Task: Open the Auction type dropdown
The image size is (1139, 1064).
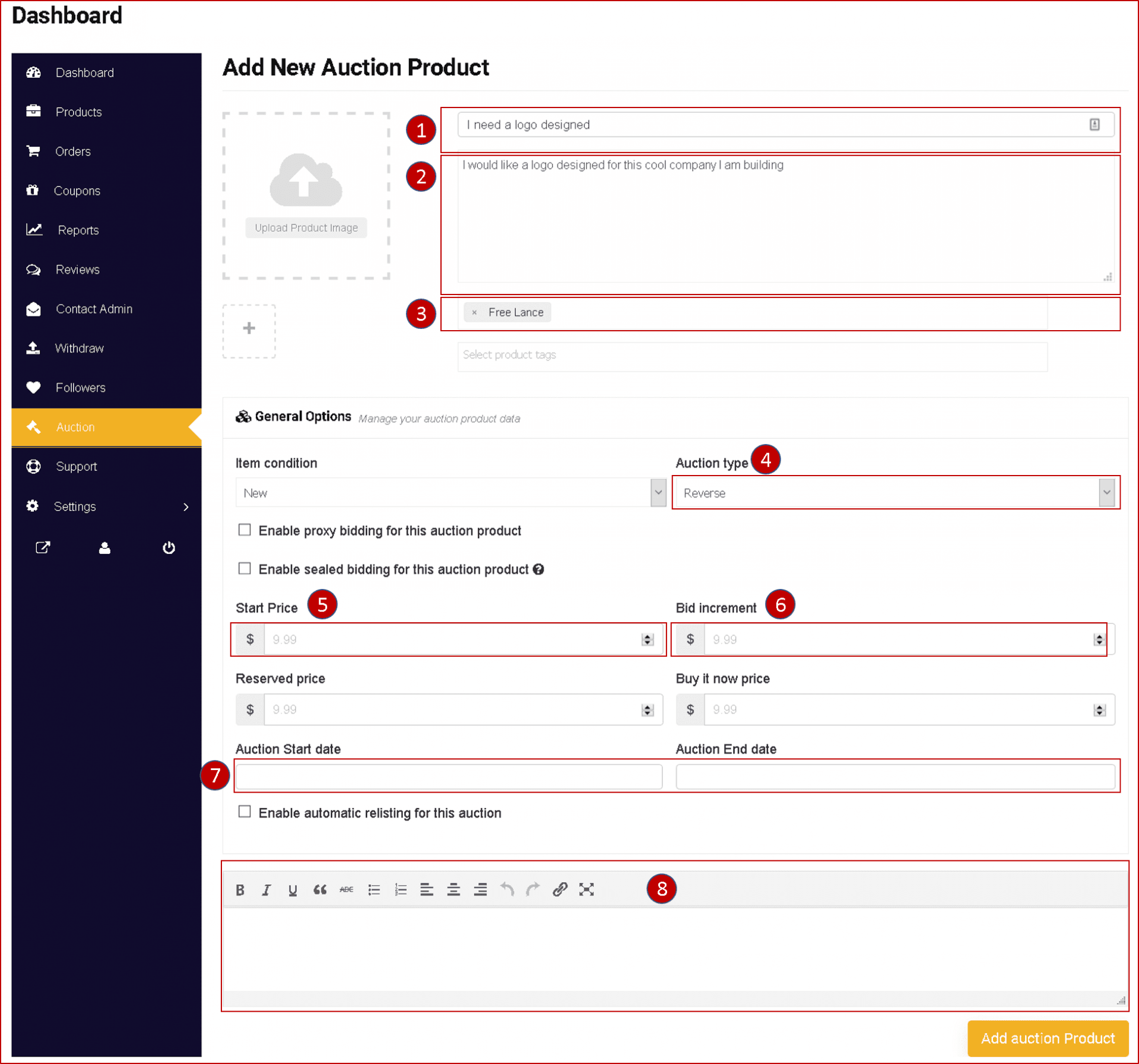Action: coord(895,493)
